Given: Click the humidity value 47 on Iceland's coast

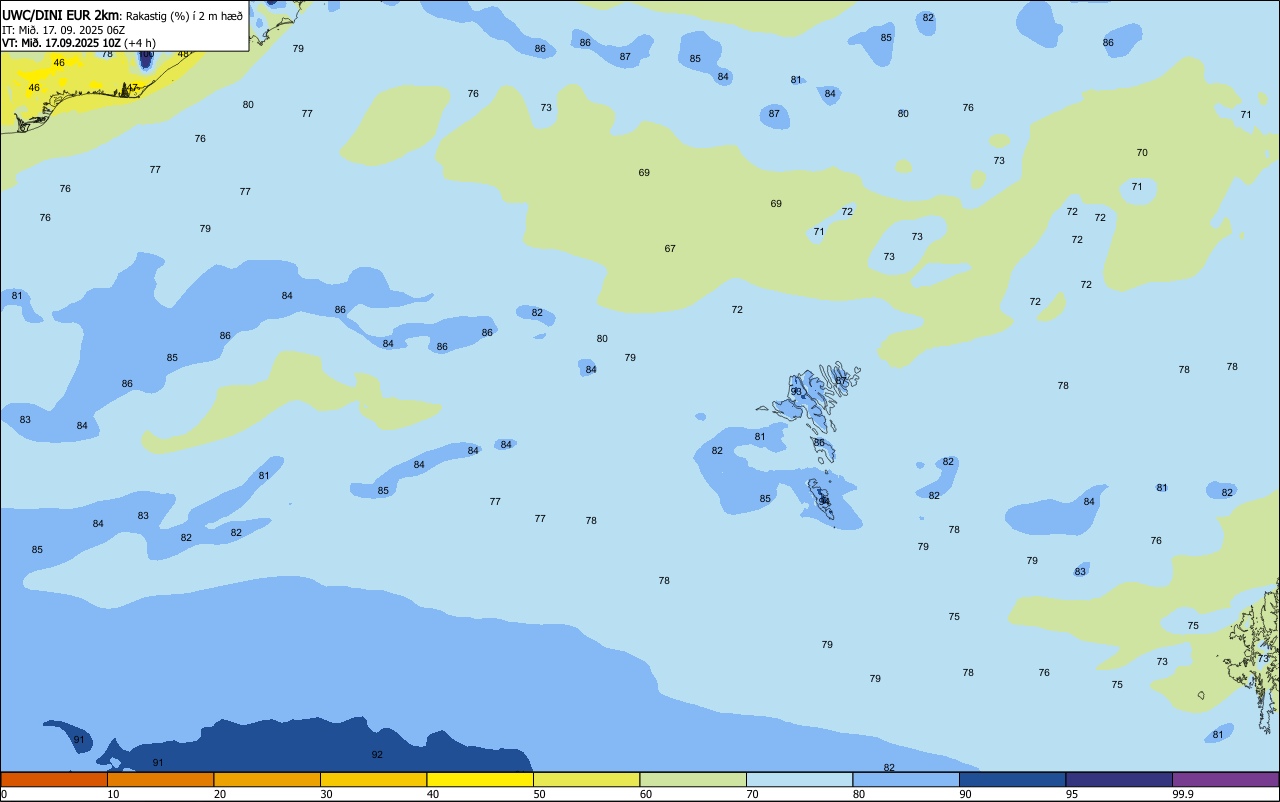Looking at the screenshot, I should click(131, 88).
